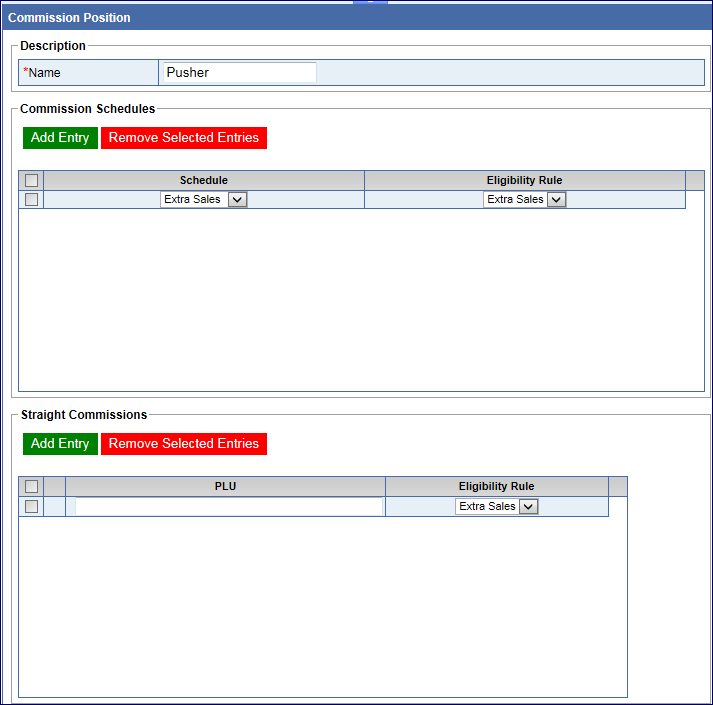The image size is (713, 705).
Task: Tick the Commission Schedules header select-all checkbox
Action: tap(31, 181)
